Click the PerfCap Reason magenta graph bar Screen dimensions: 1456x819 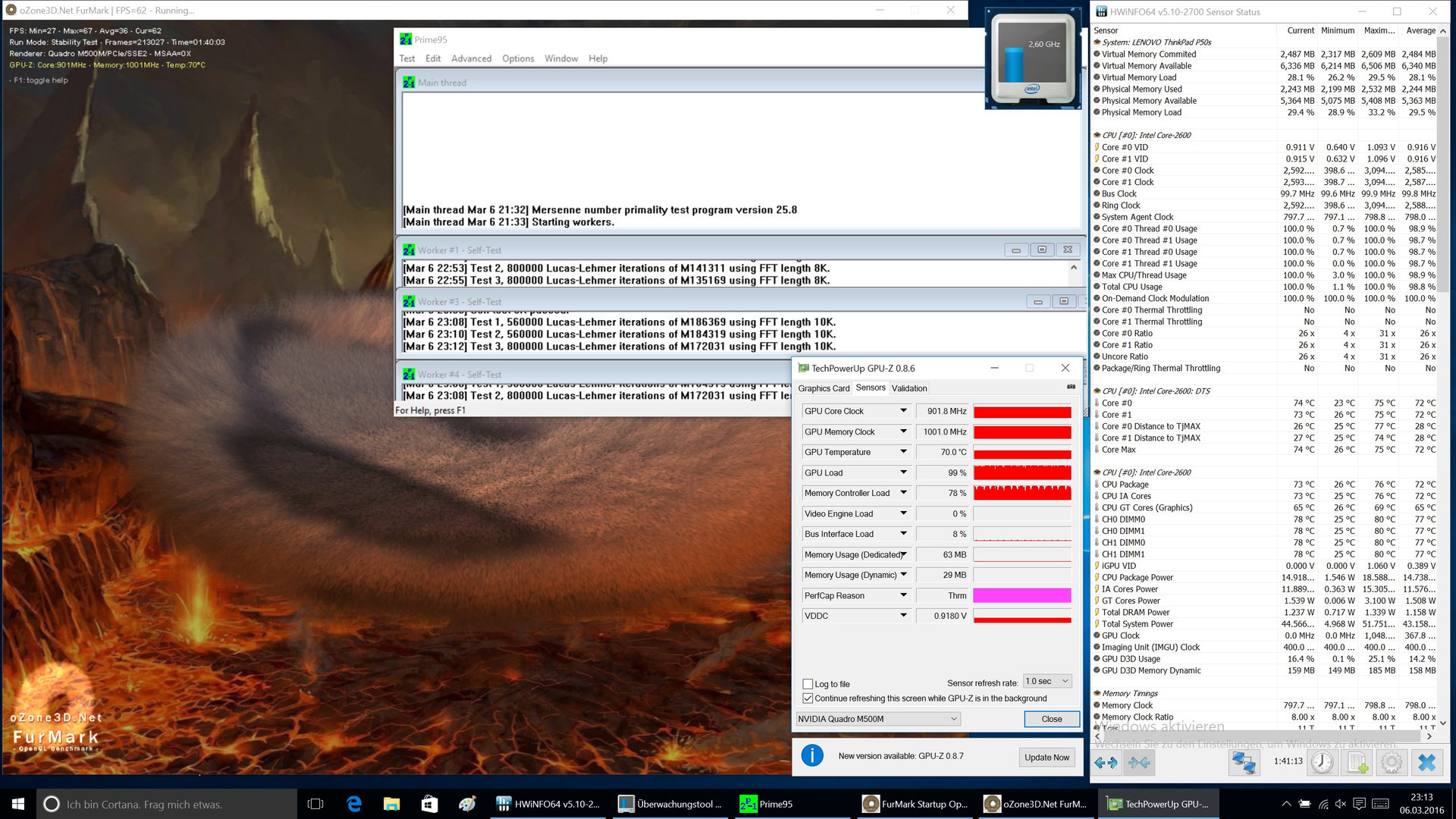[1021, 595]
